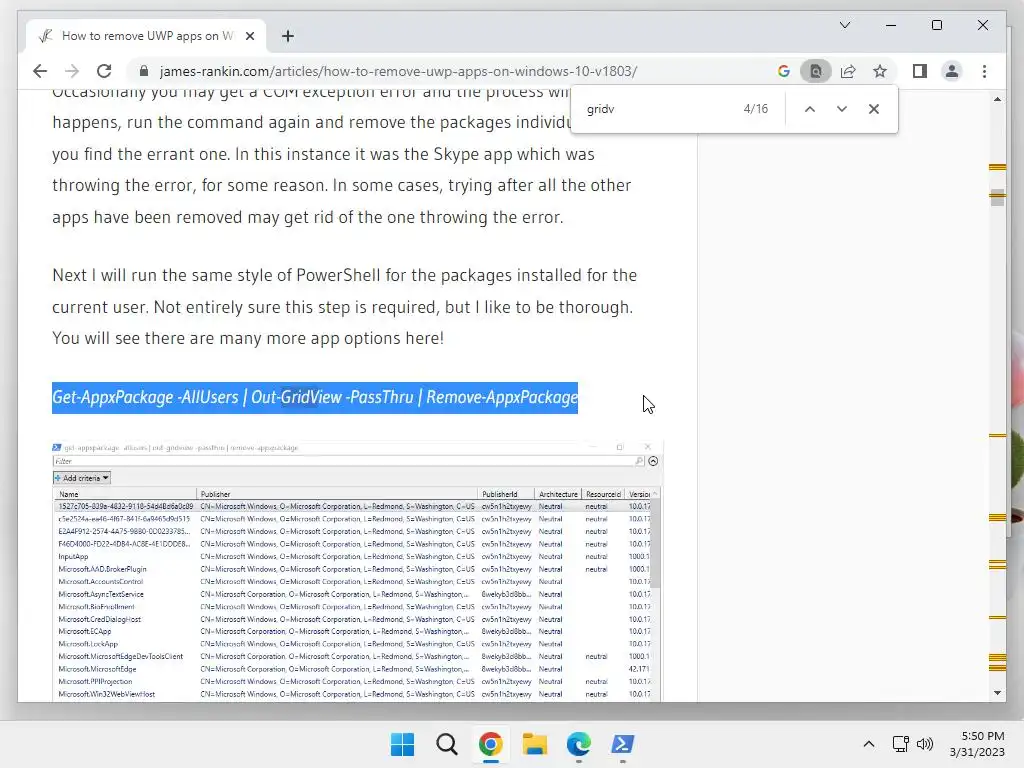Open the Chrome profile menu
Viewport: 1024px width, 768px height.
pyautogui.click(x=952, y=71)
